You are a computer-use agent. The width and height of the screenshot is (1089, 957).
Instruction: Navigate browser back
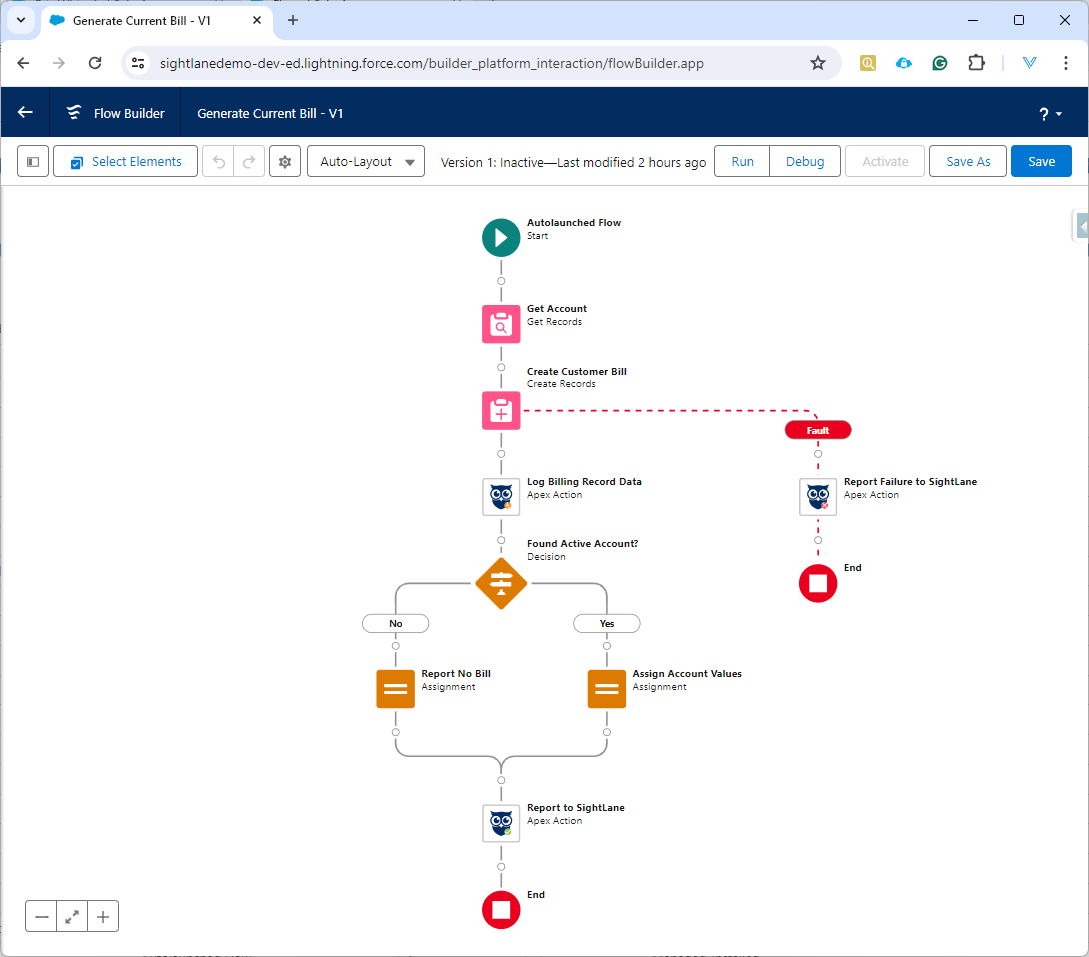click(23, 63)
